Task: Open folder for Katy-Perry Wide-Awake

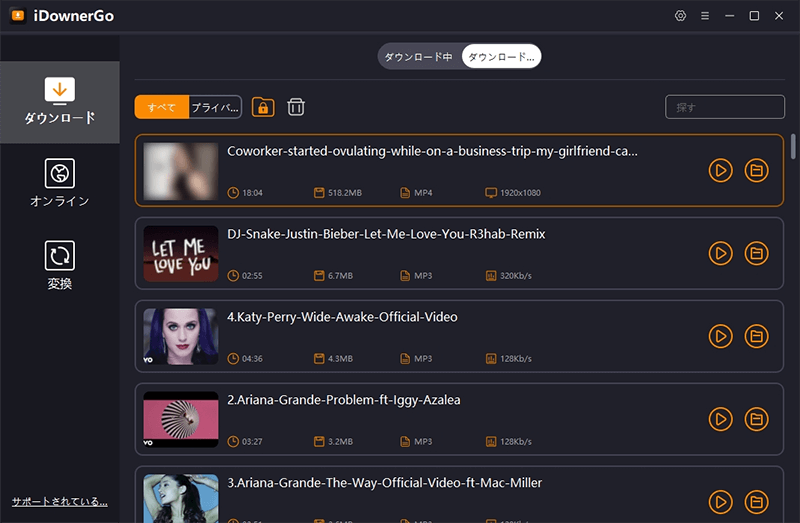Action: pos(756,336)
